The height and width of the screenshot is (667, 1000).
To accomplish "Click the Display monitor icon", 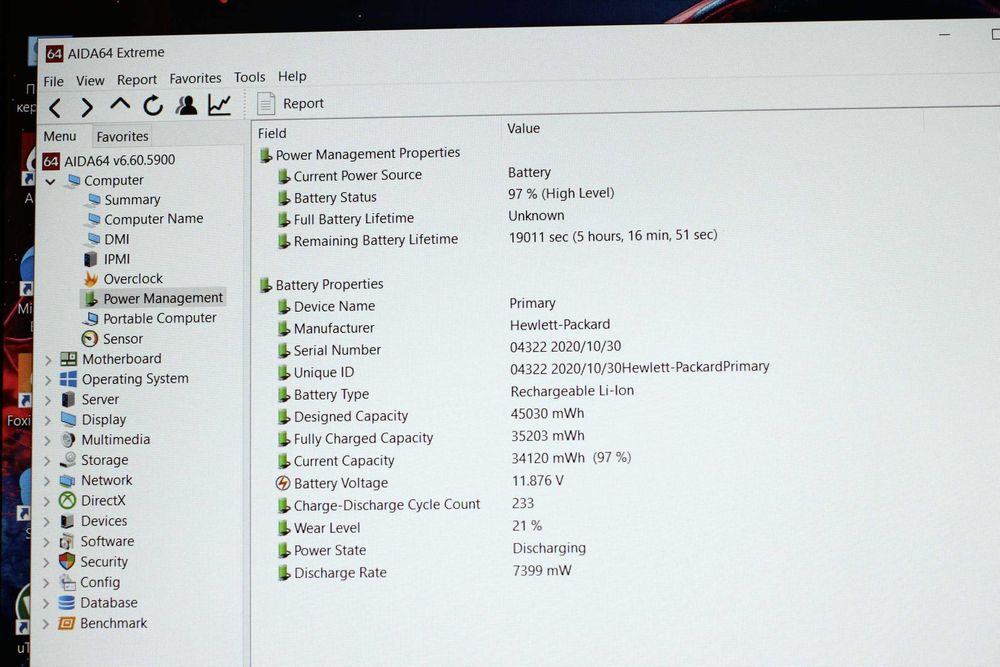I will [x=68, y=420].
